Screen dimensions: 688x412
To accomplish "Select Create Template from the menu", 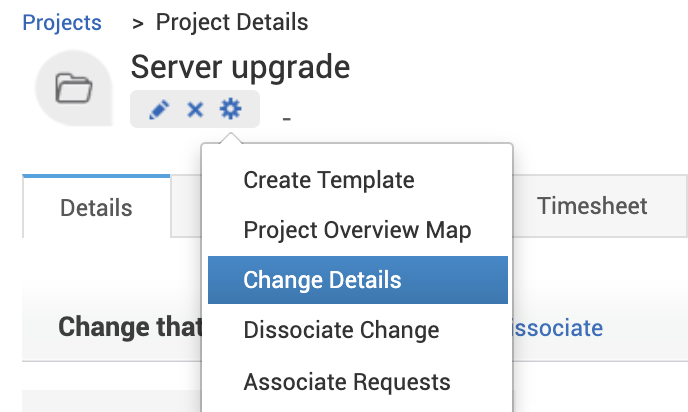I will (328, 180).
